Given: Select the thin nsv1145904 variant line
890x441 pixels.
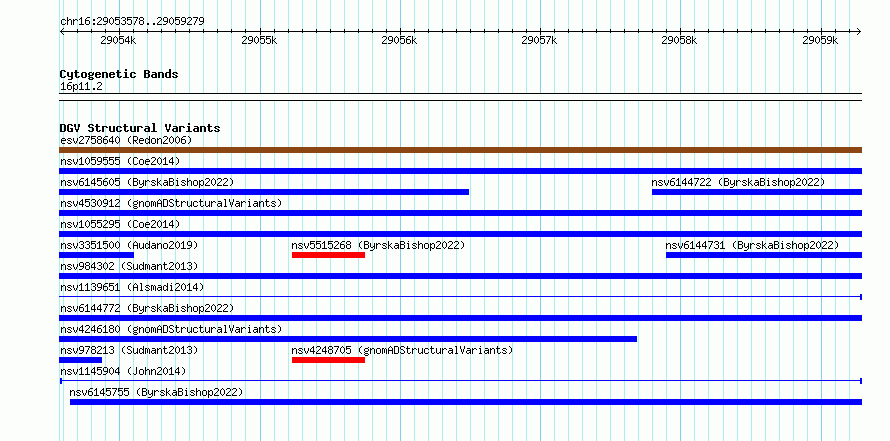Looking at the screenshot, I should click(x=460, y=381).
